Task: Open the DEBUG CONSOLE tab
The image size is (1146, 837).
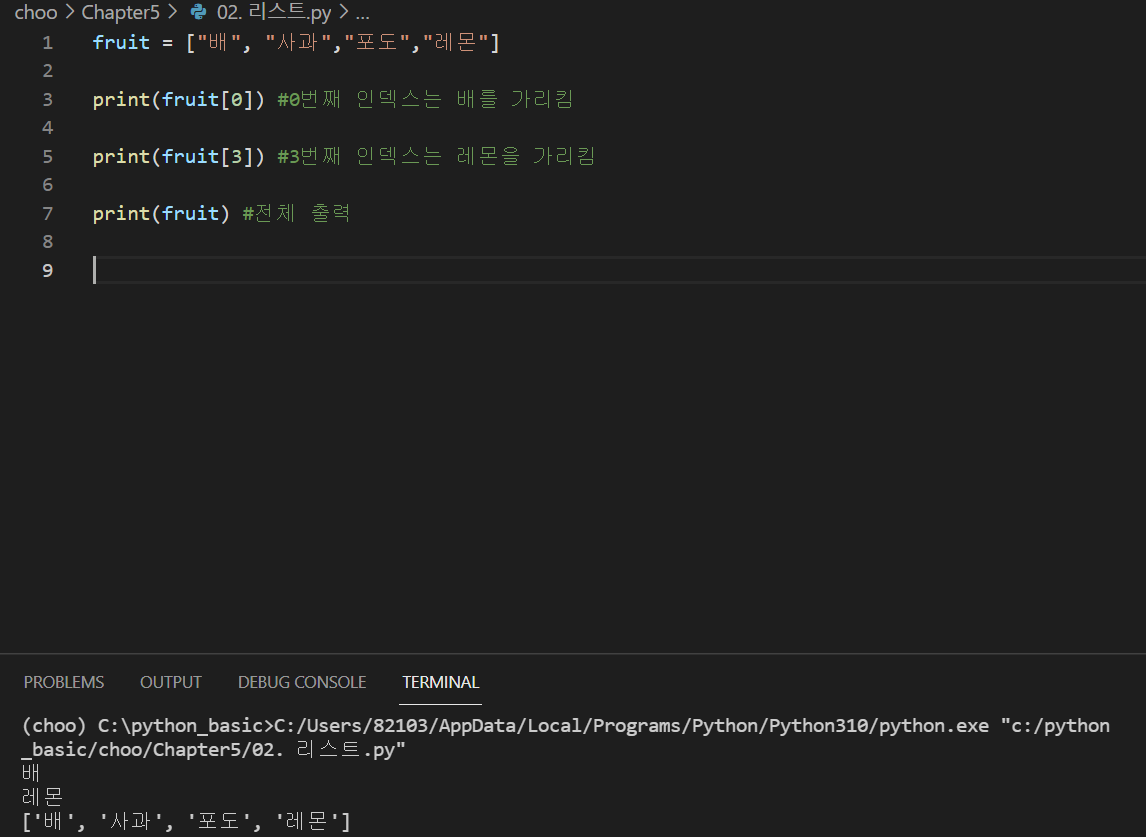Action: [x=302, y=682]
